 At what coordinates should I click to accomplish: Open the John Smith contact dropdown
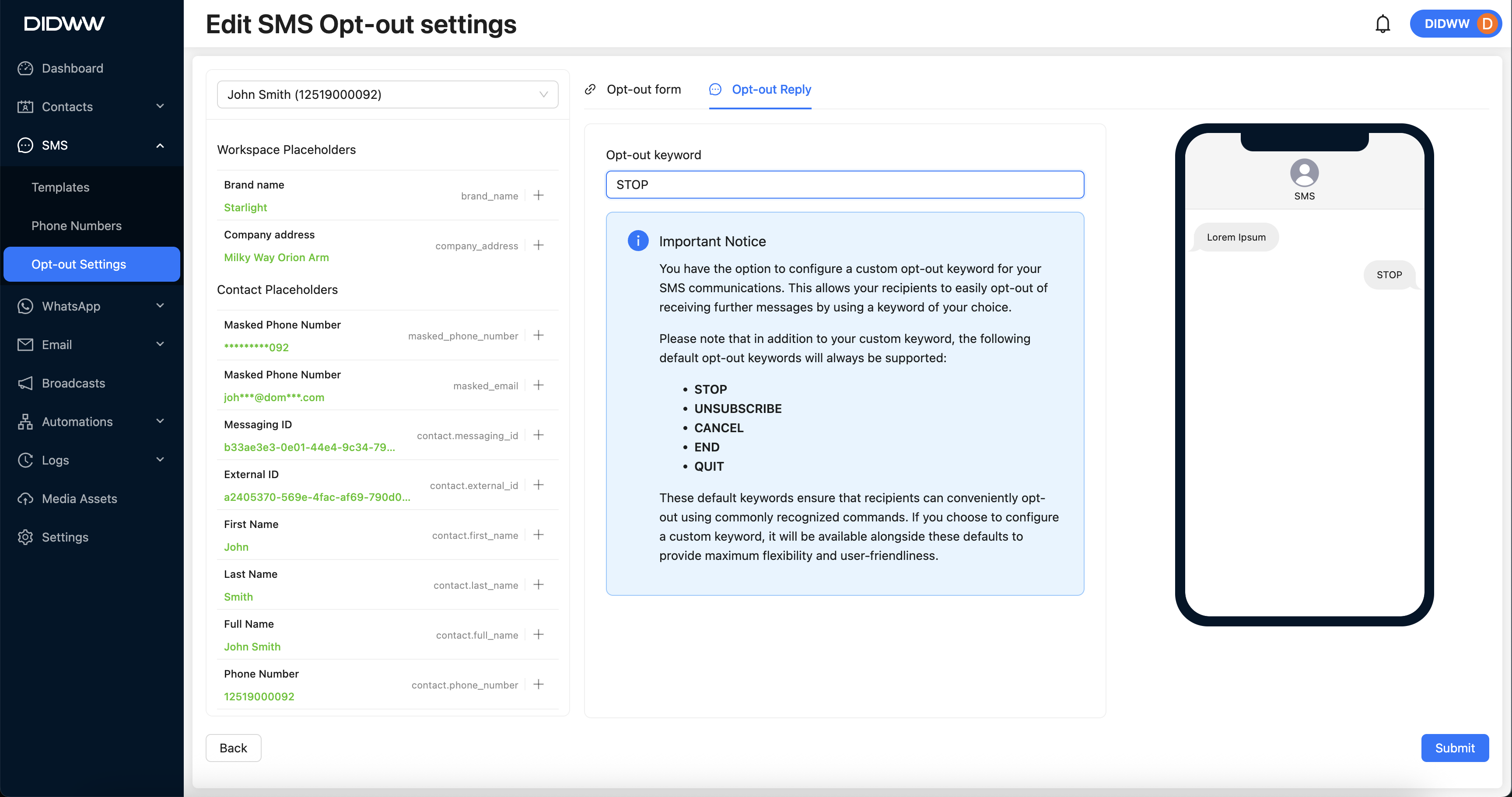387,94
